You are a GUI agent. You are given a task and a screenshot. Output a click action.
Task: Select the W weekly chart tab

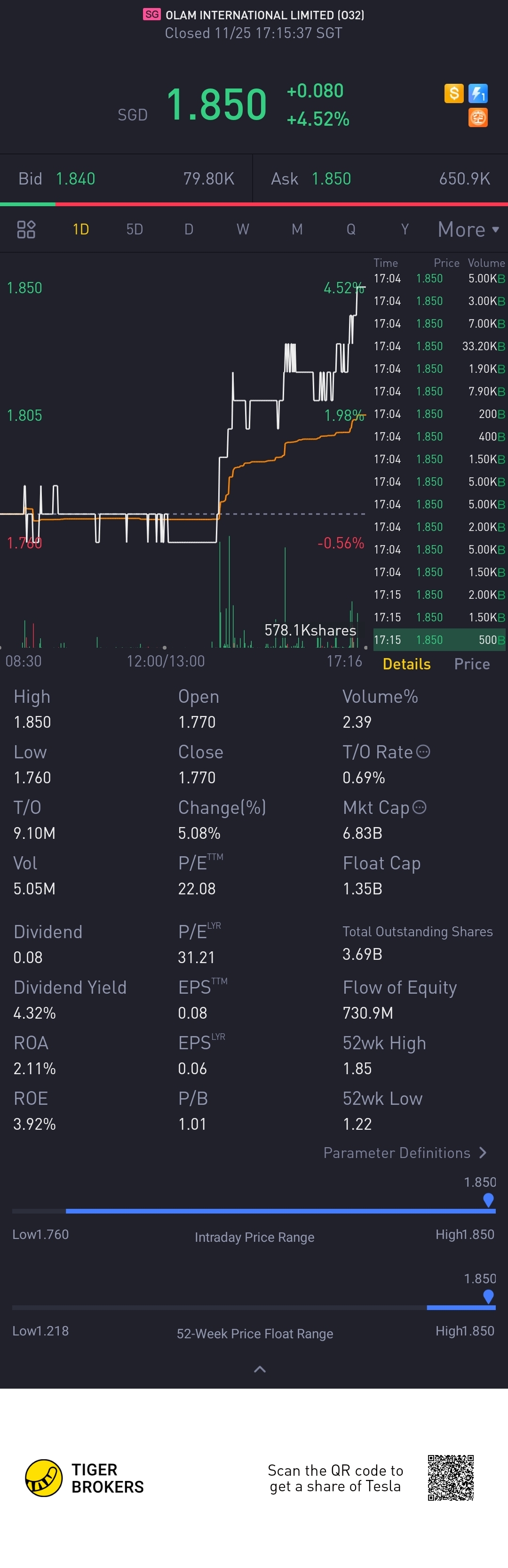pyautogui.click(x=243, y=229)
